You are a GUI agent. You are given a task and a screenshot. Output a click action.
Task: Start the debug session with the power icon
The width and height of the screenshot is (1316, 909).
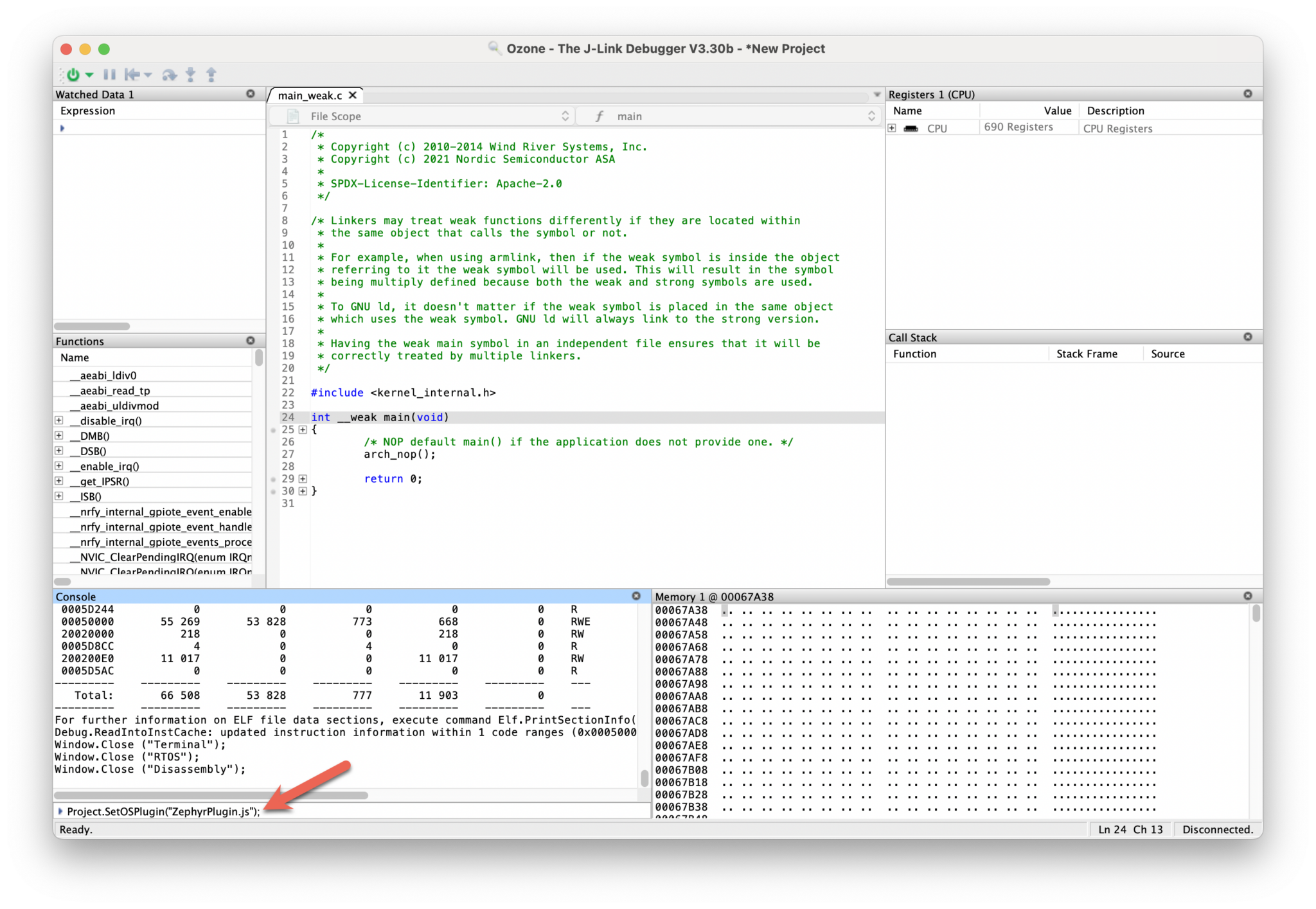tap(73, 75)
